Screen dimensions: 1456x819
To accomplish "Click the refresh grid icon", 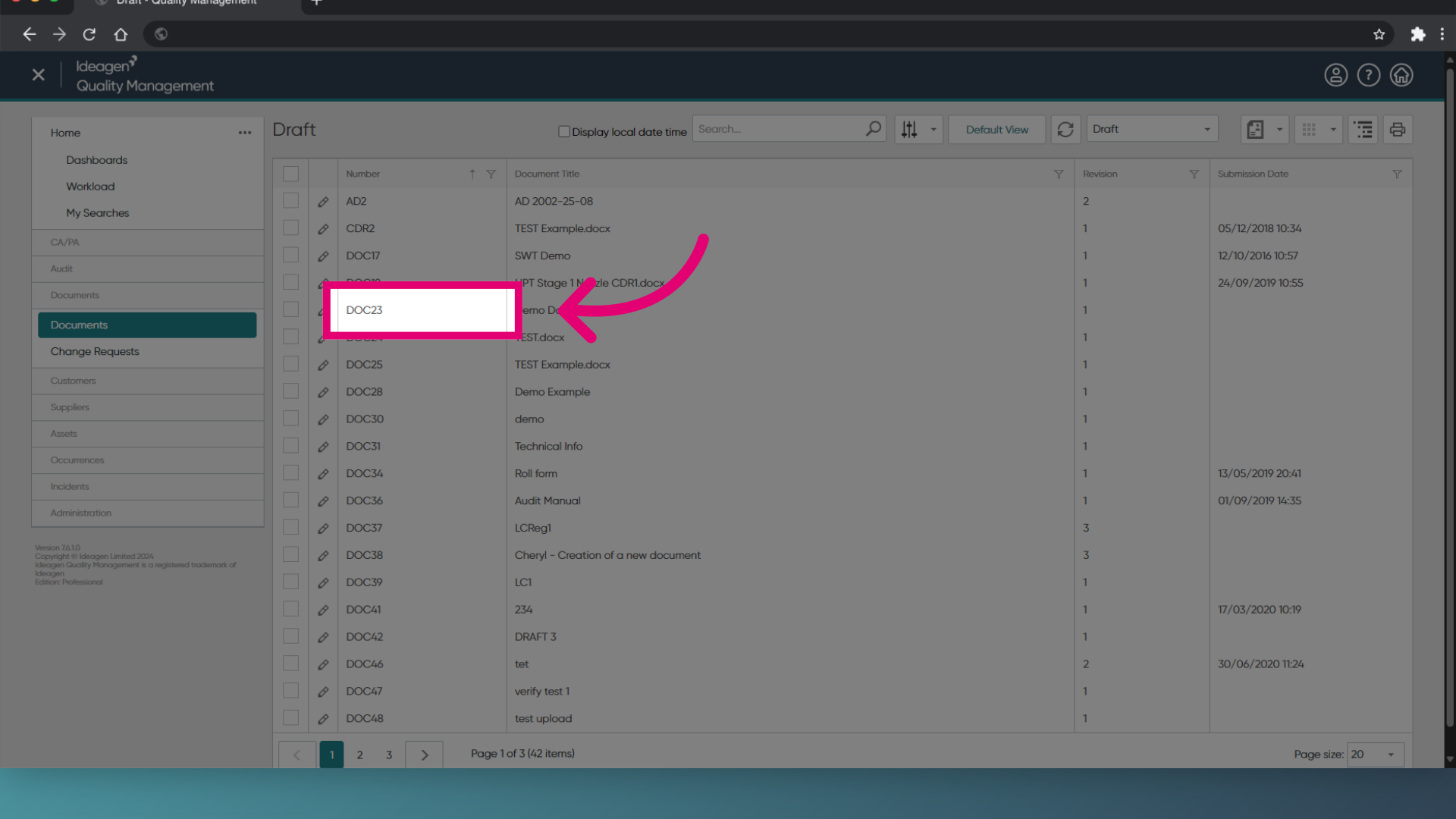I will tap(1065, 130).
